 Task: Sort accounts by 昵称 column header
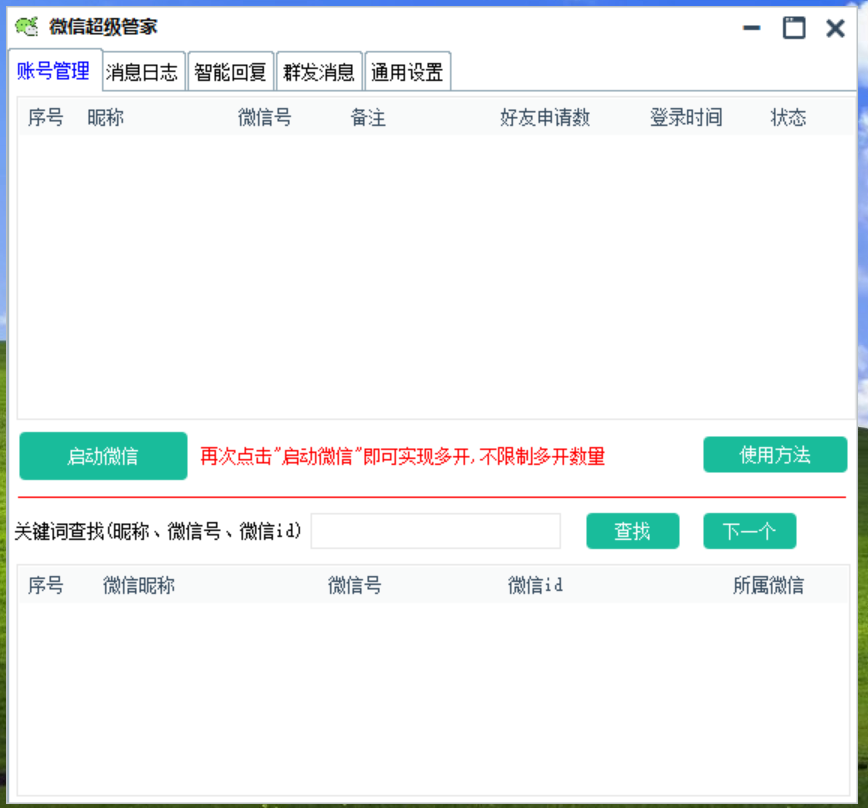(x=106, y=118)
